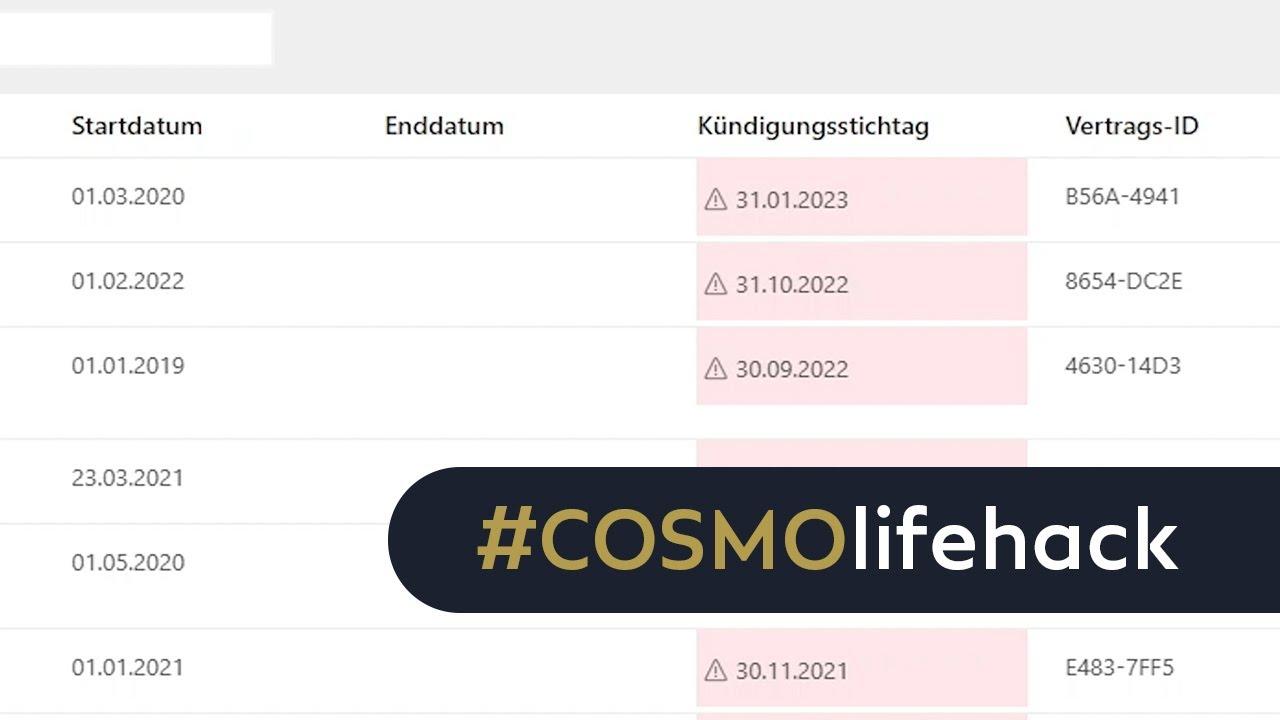The width and height of the screenshot is (1280, 720).
Task: Click the warning icon beside 31.01.2023
Action: (715, 200)
